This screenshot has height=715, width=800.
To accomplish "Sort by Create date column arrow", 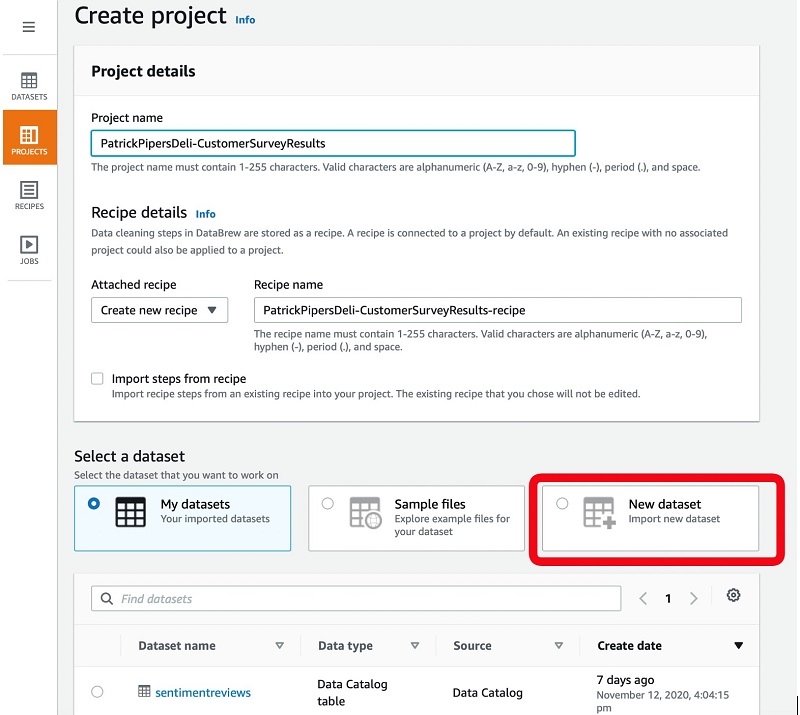I will [738, 646].
